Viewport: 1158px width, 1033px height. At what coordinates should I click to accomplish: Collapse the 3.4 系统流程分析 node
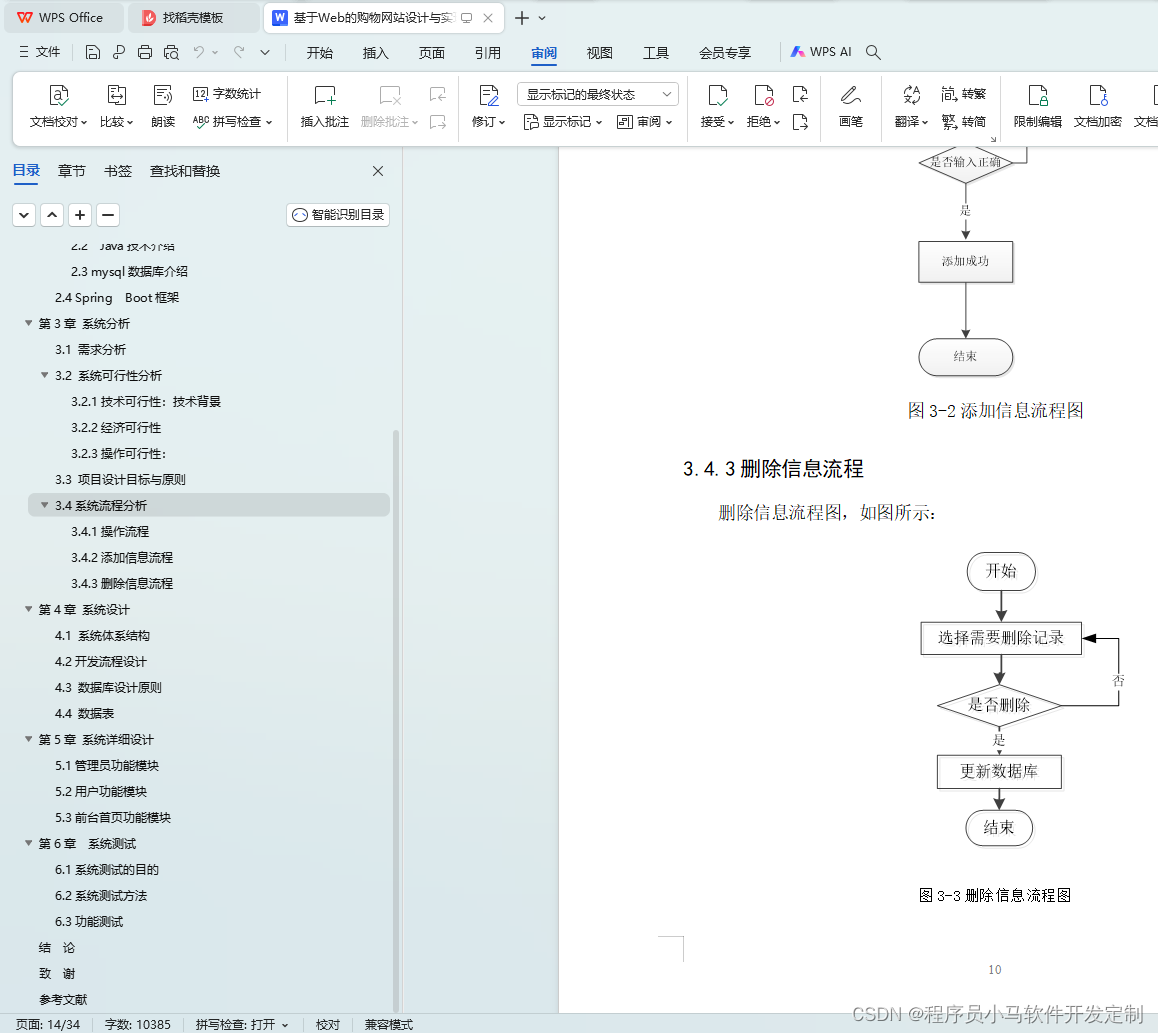[45, 505]
